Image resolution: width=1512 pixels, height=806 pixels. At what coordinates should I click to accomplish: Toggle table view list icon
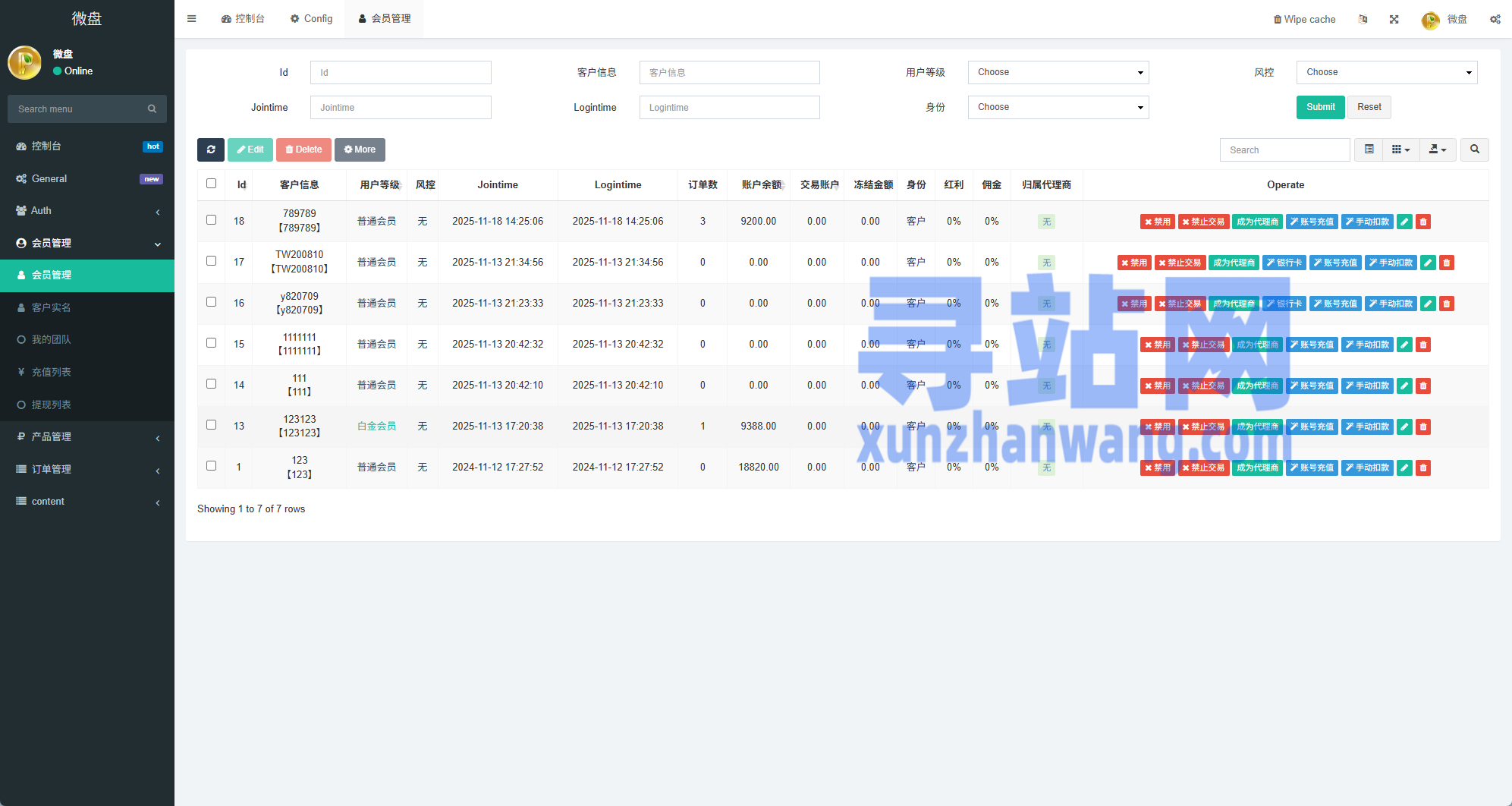point(1369,150)
